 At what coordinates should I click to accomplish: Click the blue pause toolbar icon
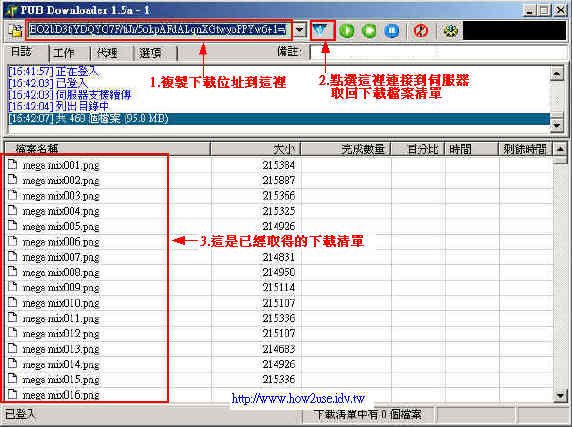(x=392, y=31)
